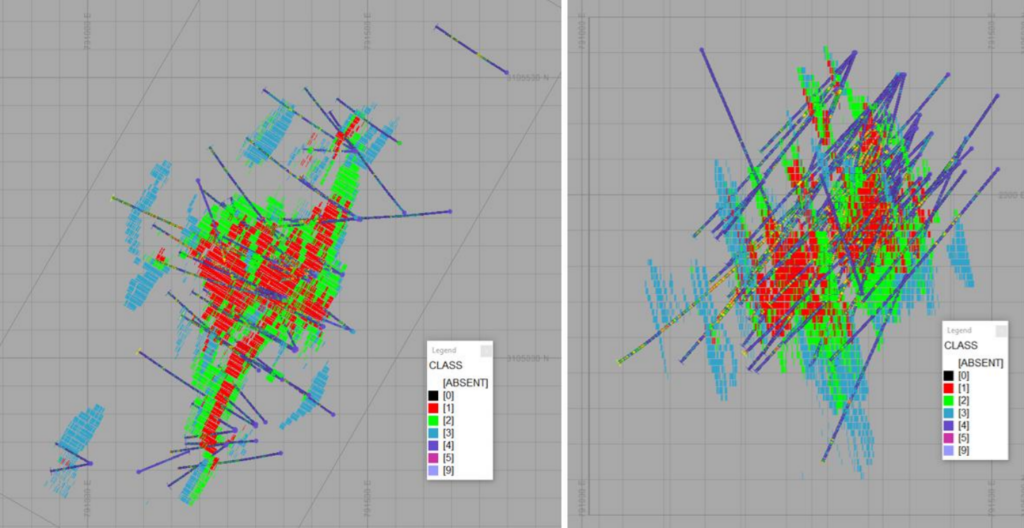Click light blue [3] swatch in left legend
1024x528 pixels.
click(433, 433)
